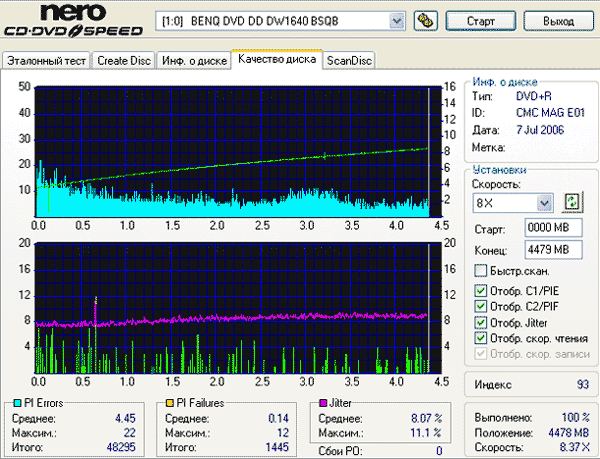
Task: Click the PI Errors average 4.45
Action: tap(126, 418)
